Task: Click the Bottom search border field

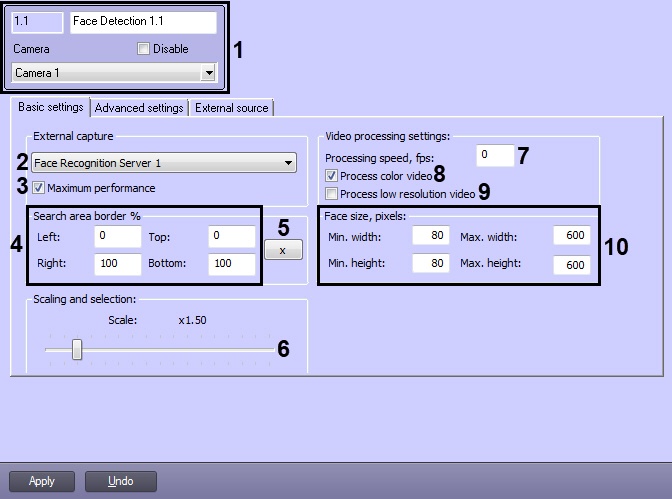Action: (x=231, y=264)
